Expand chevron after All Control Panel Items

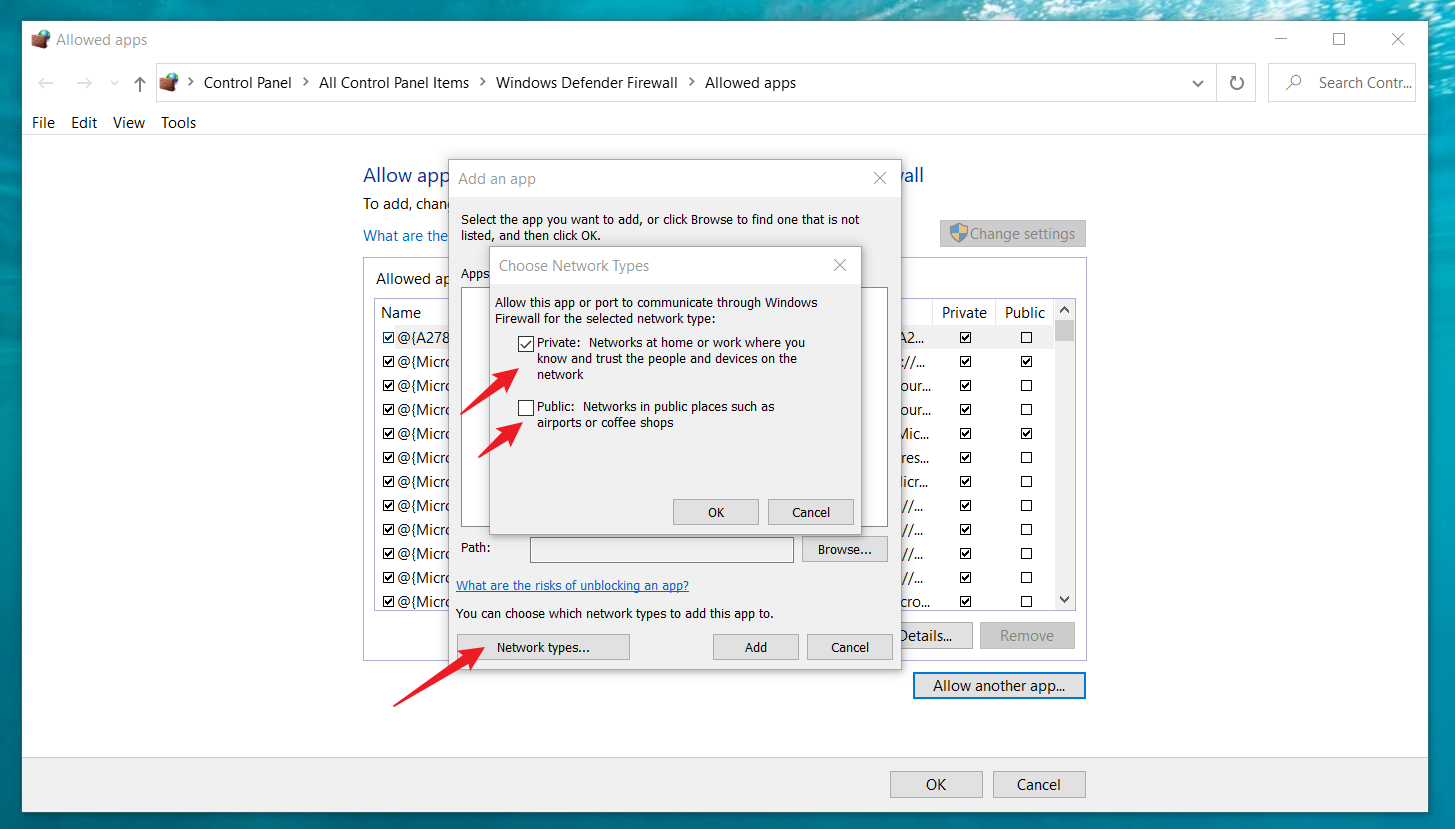[x=483, y=83]
